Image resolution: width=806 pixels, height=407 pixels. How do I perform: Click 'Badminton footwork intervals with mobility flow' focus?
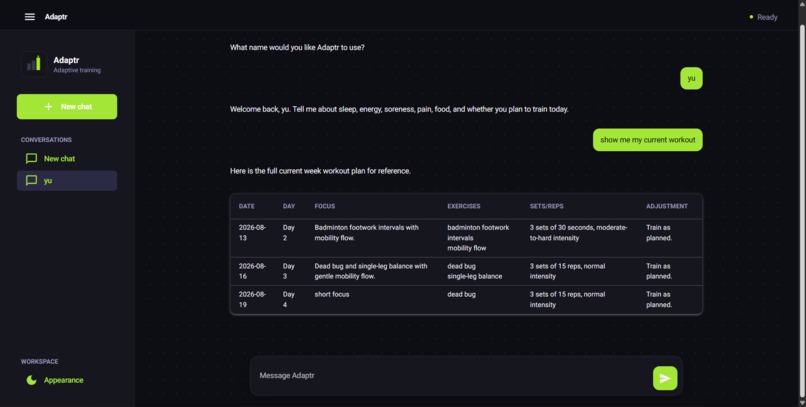367,233
